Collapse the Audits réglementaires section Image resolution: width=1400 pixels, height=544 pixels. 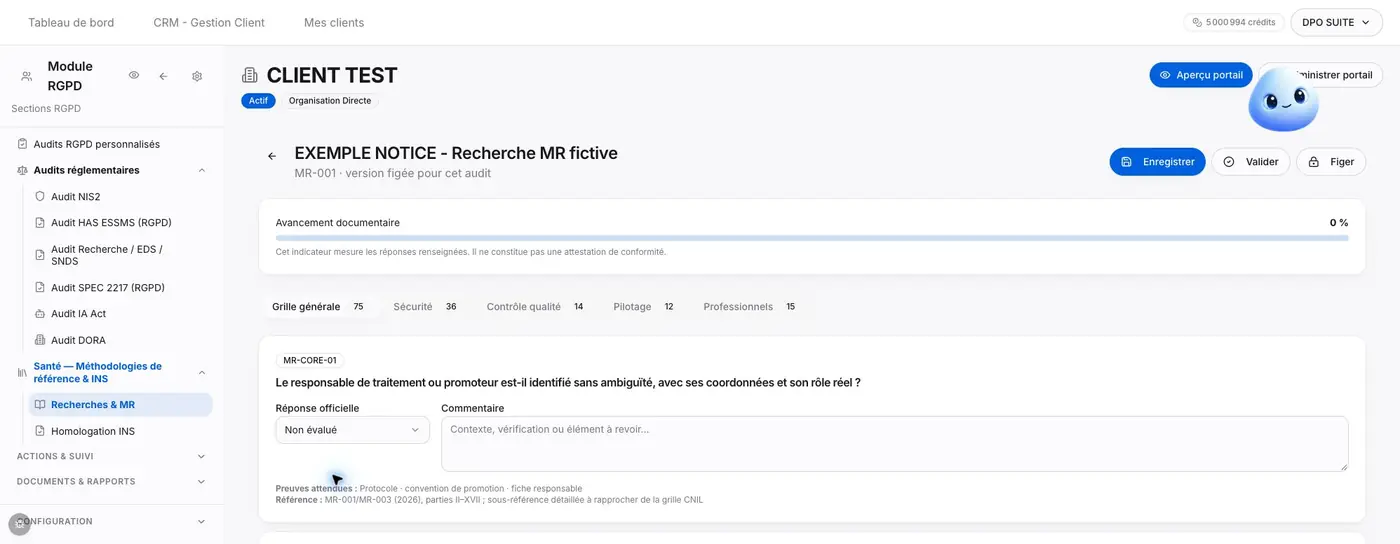[x=201, y=170]
